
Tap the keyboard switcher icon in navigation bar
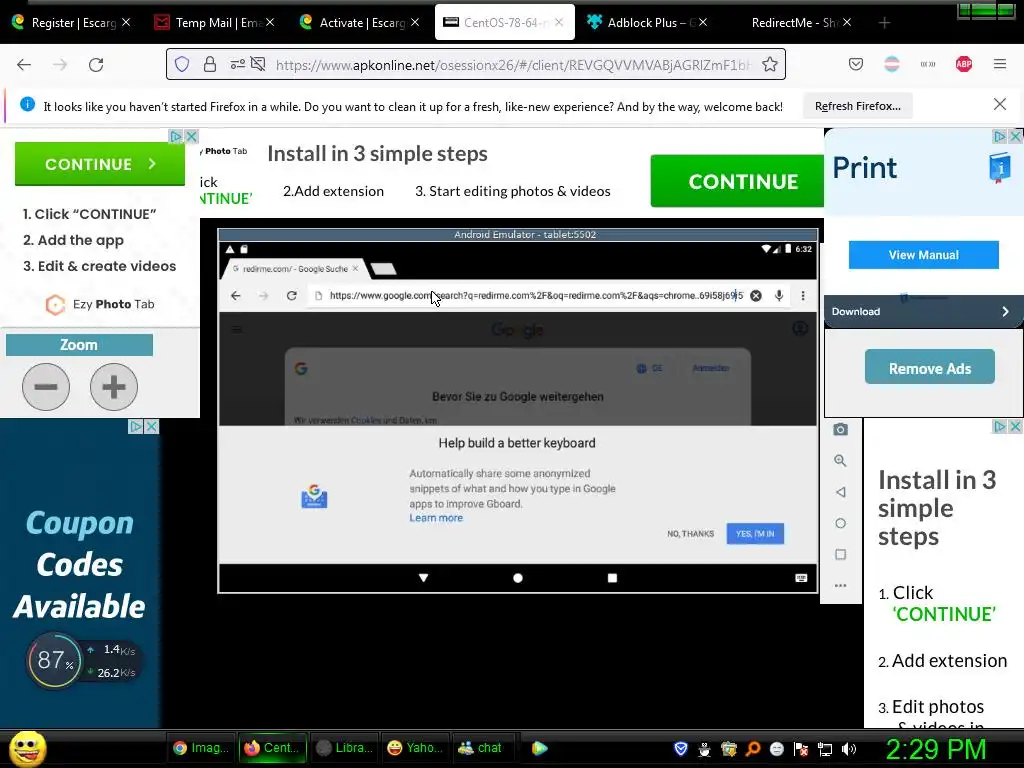pos(801,578)
